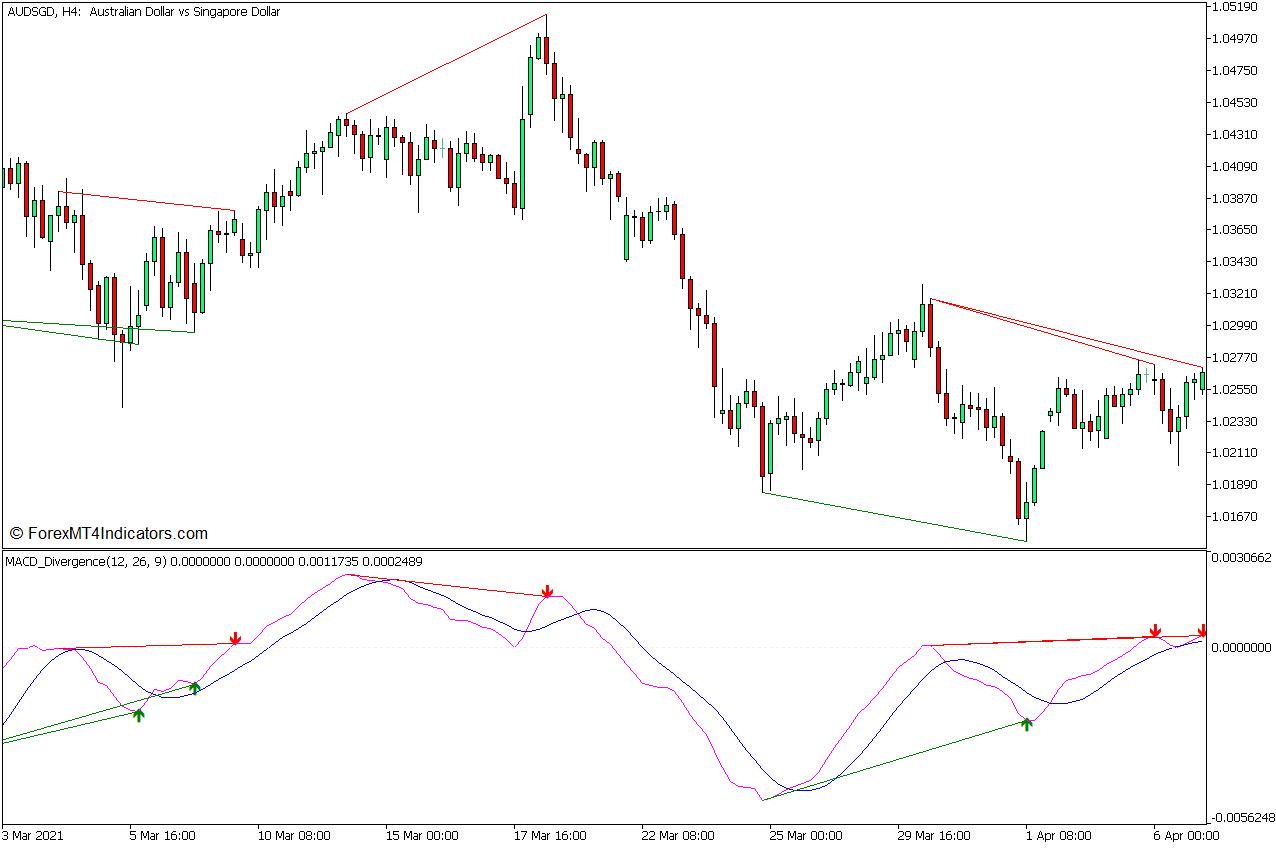Select the green up arrow near 1 Apr

[1026, 723]
